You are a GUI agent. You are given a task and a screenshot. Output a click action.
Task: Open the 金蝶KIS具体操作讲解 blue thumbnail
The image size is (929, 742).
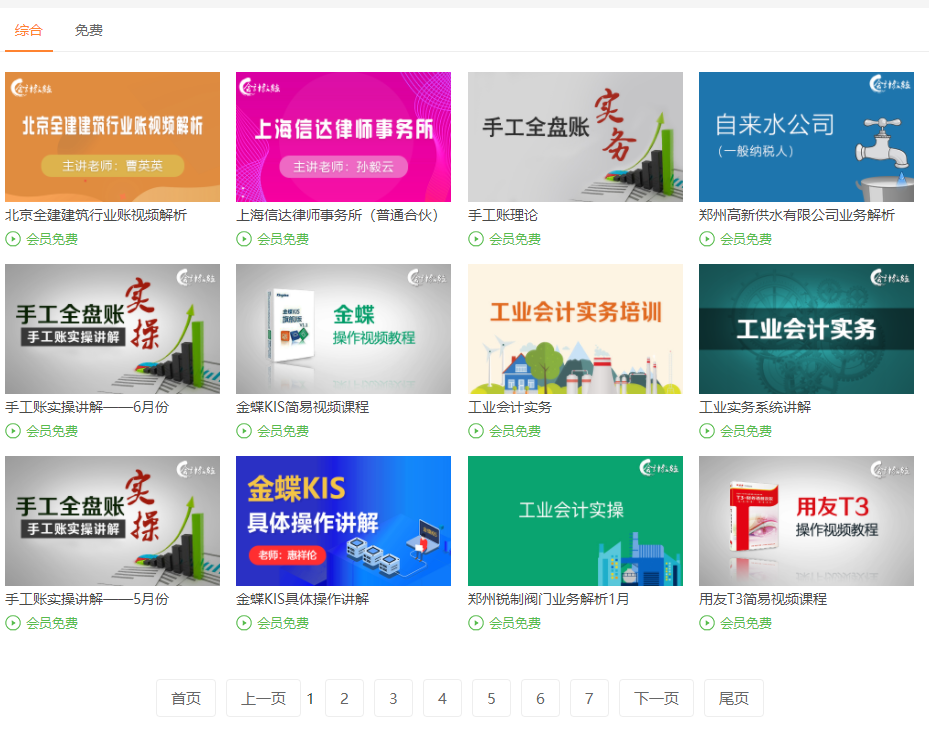coord(343,521)
